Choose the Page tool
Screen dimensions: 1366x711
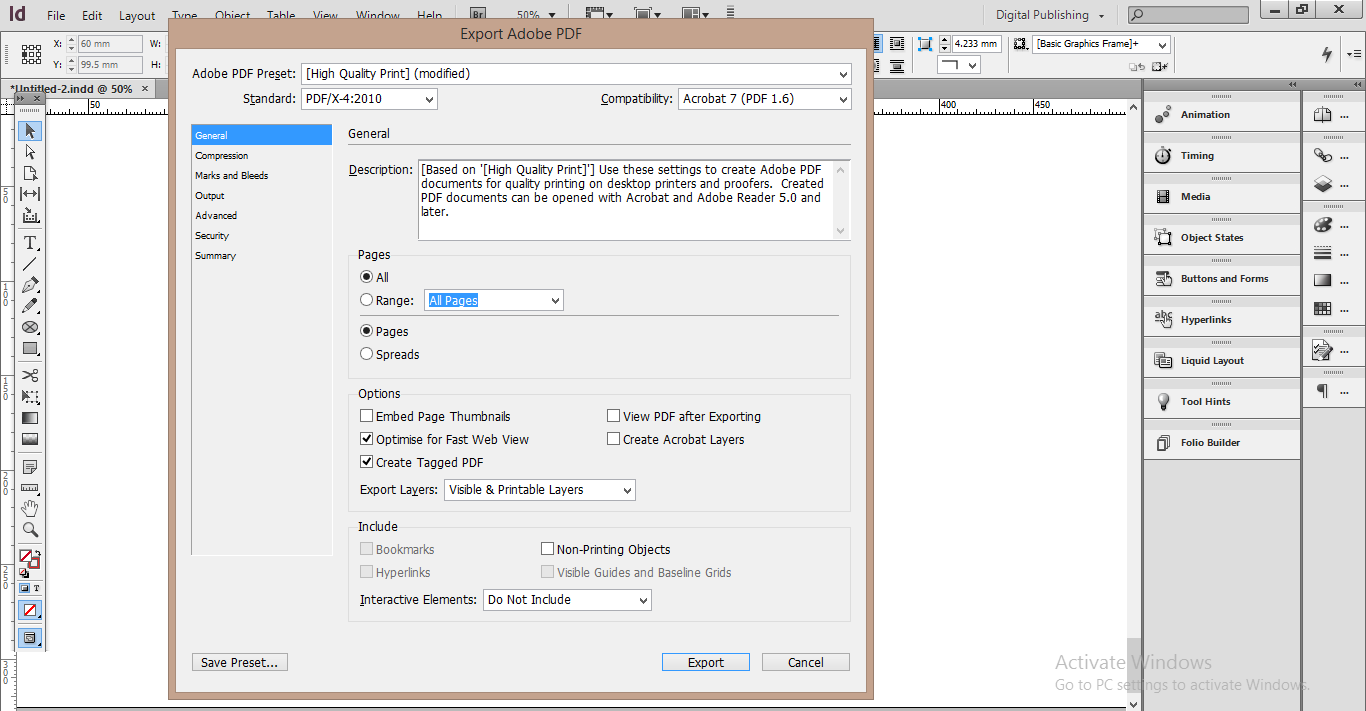30,173
